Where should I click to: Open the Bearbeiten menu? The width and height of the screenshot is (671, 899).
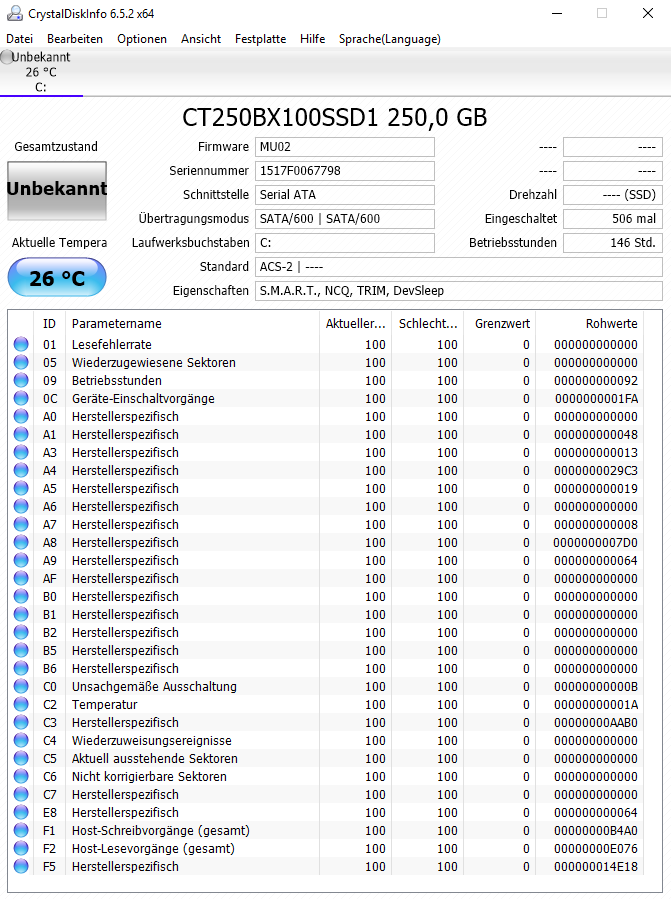click(x=75, y=39)
